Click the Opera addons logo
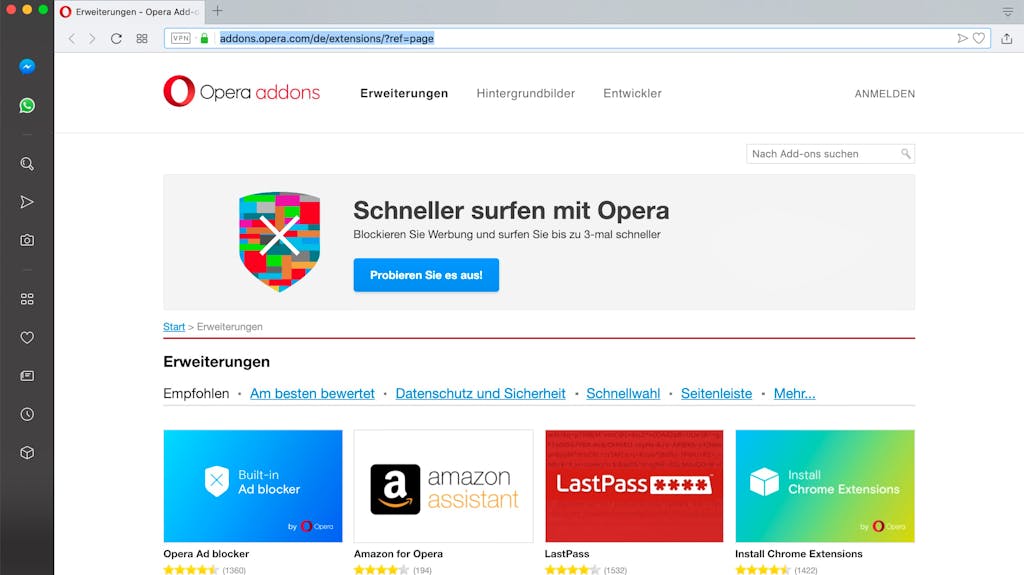 [242, 91]
